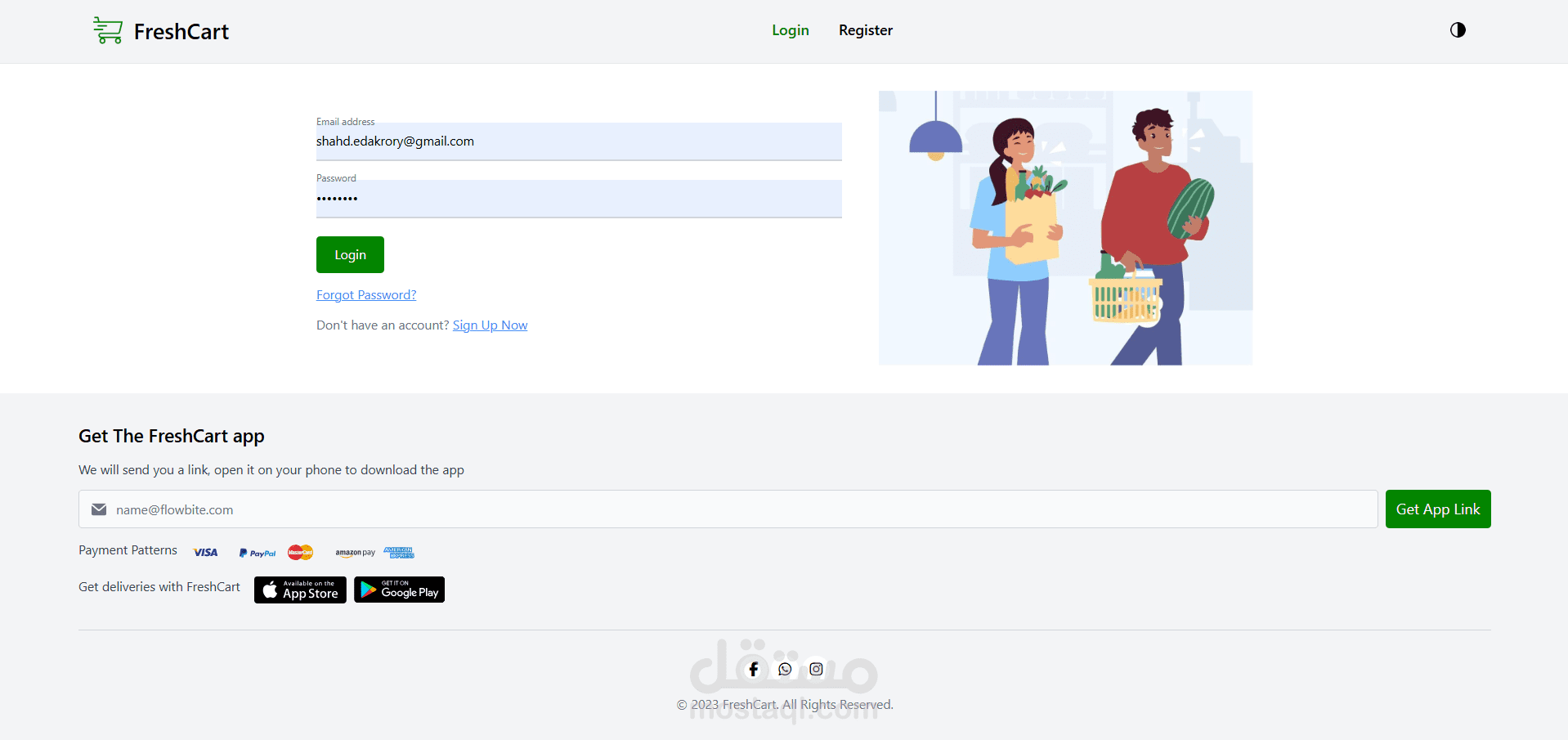Click the Amazon Pay logo
This screenshot has width=1568, height=740.
tap(355, 553)
